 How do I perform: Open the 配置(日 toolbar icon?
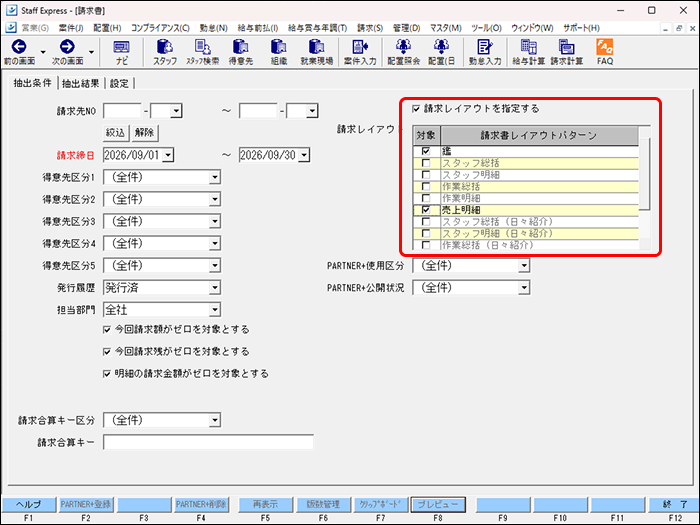pos(441,47)
